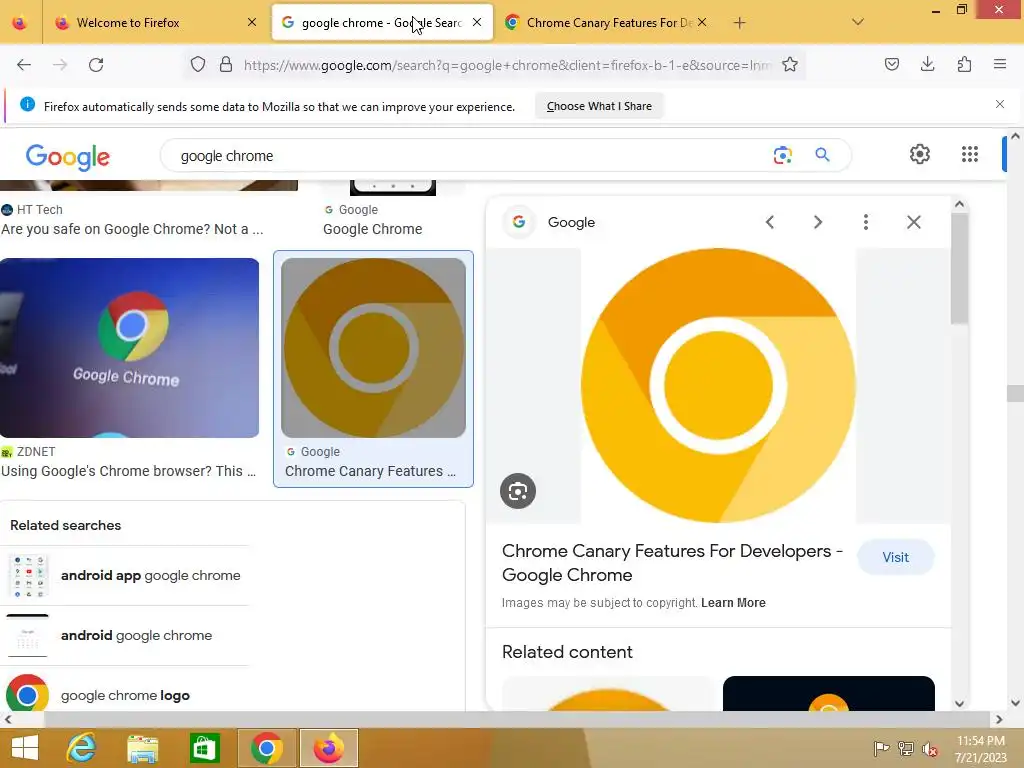Show next image in preview panel
This screenshot has width=1024, height=768.
pos(818,222)
